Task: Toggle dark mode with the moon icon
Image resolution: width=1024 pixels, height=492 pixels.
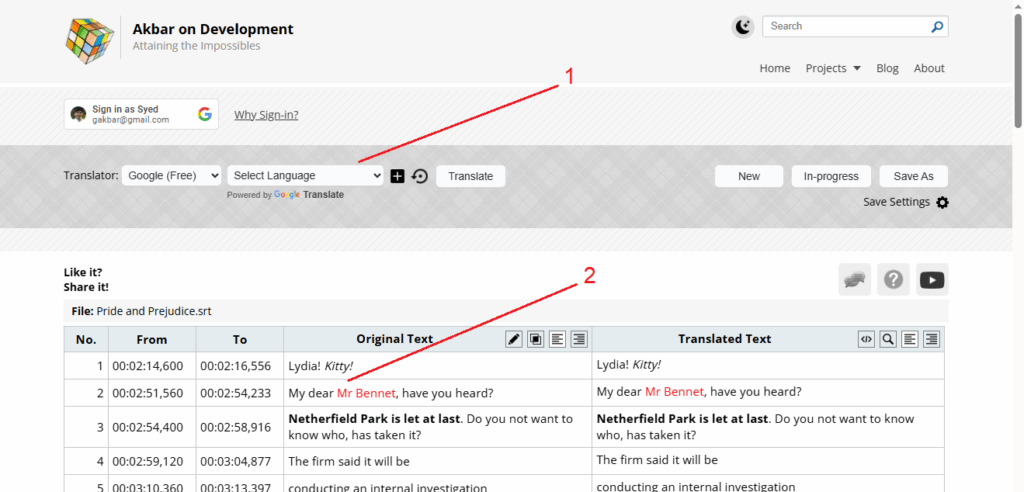Action: (742, 27)
